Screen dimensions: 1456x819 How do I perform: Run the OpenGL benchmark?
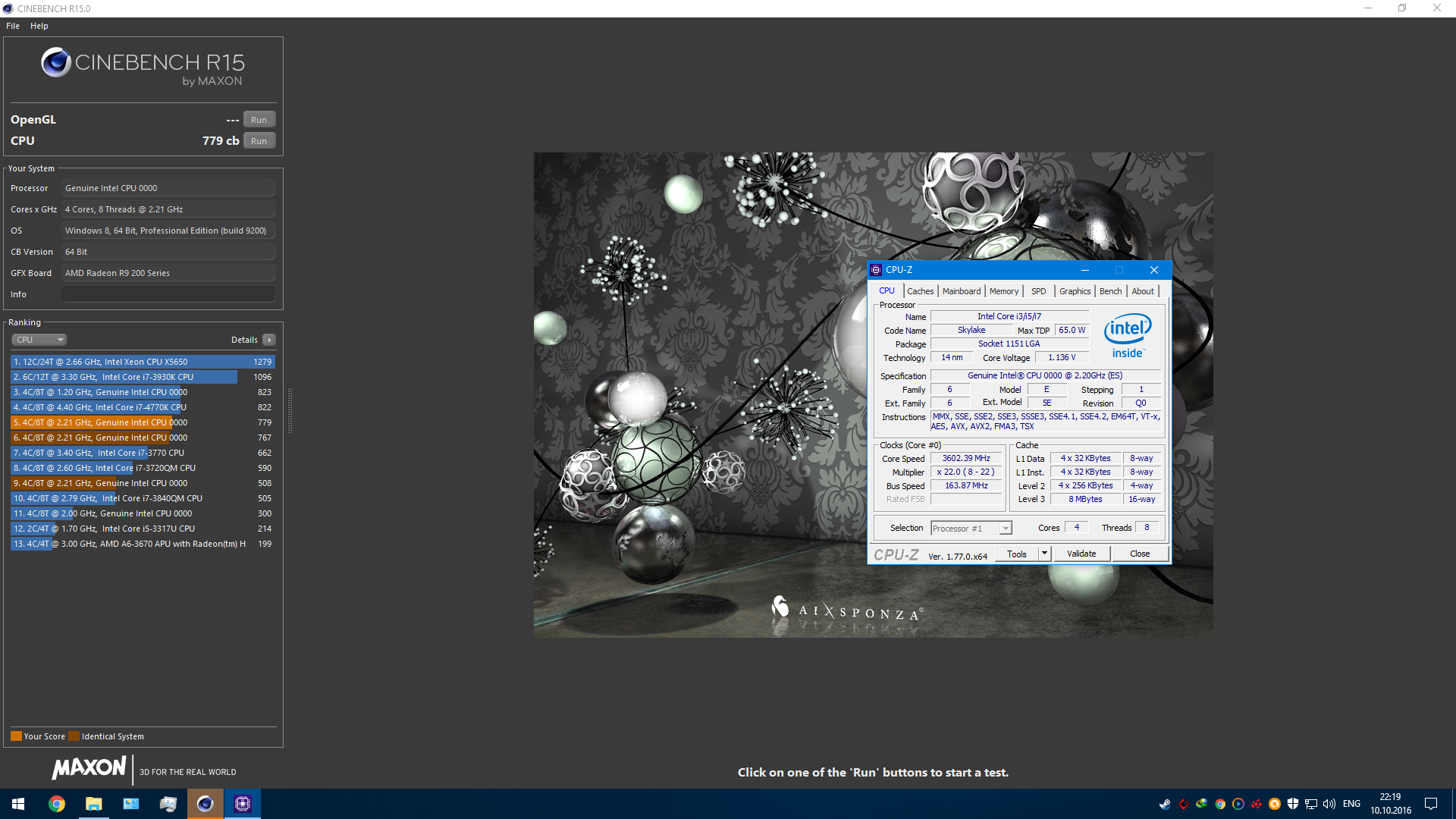click(259, 120)
